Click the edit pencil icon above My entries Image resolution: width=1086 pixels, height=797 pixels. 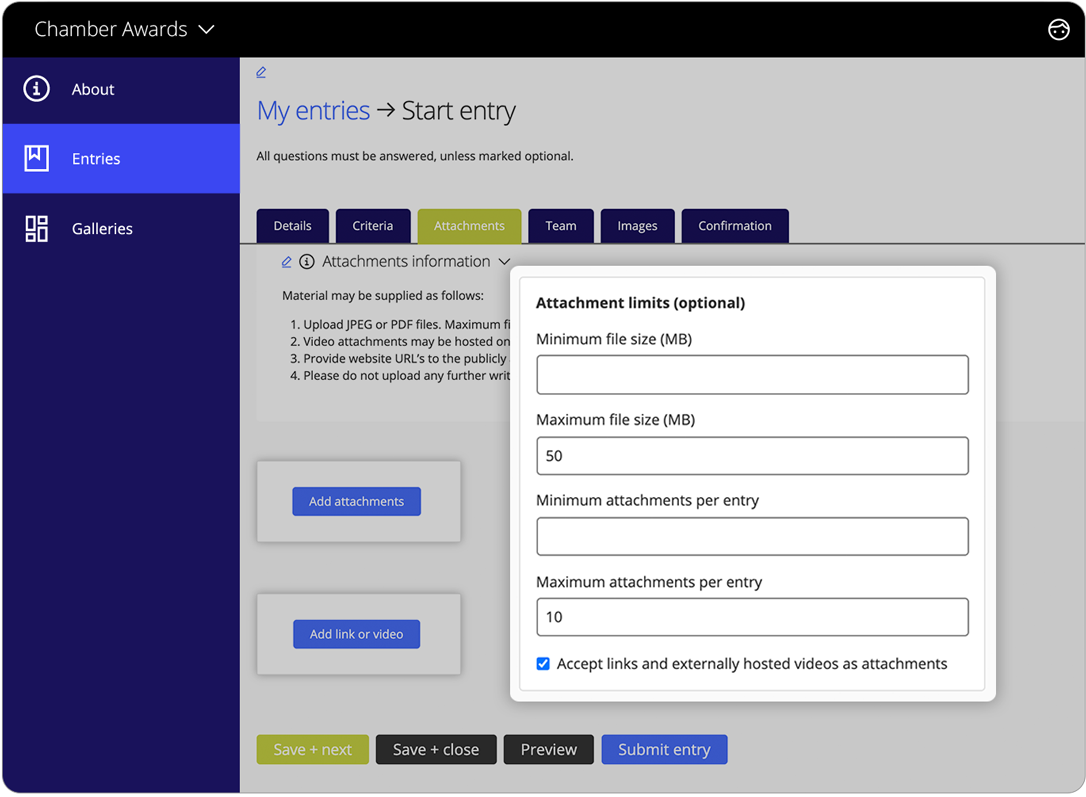coord(261,72)
